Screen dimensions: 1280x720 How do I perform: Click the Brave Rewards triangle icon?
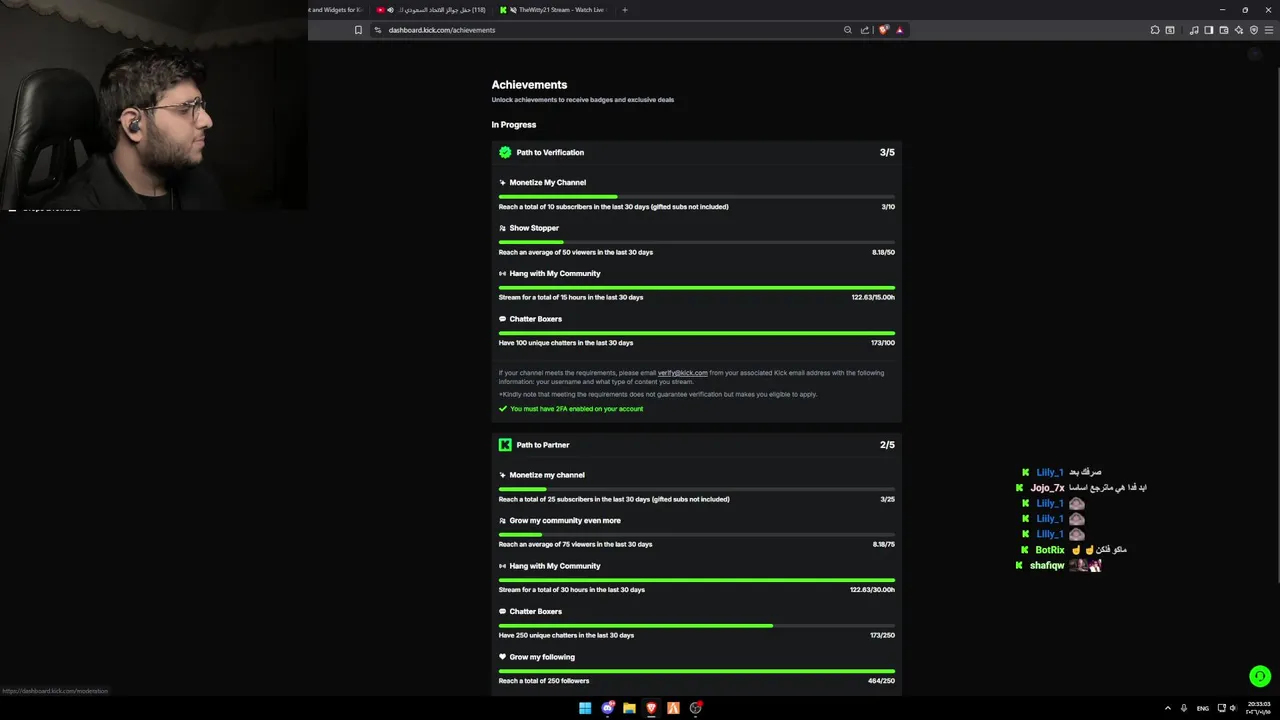click(x=899, y=30)
